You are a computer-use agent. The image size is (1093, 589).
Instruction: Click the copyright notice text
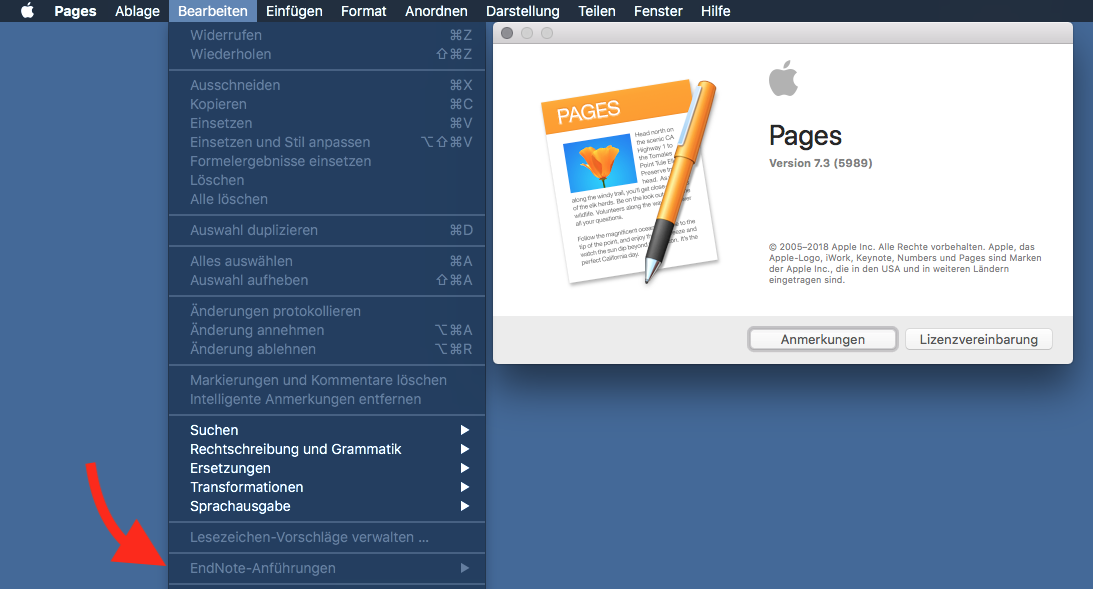click(x=905, y=263)
